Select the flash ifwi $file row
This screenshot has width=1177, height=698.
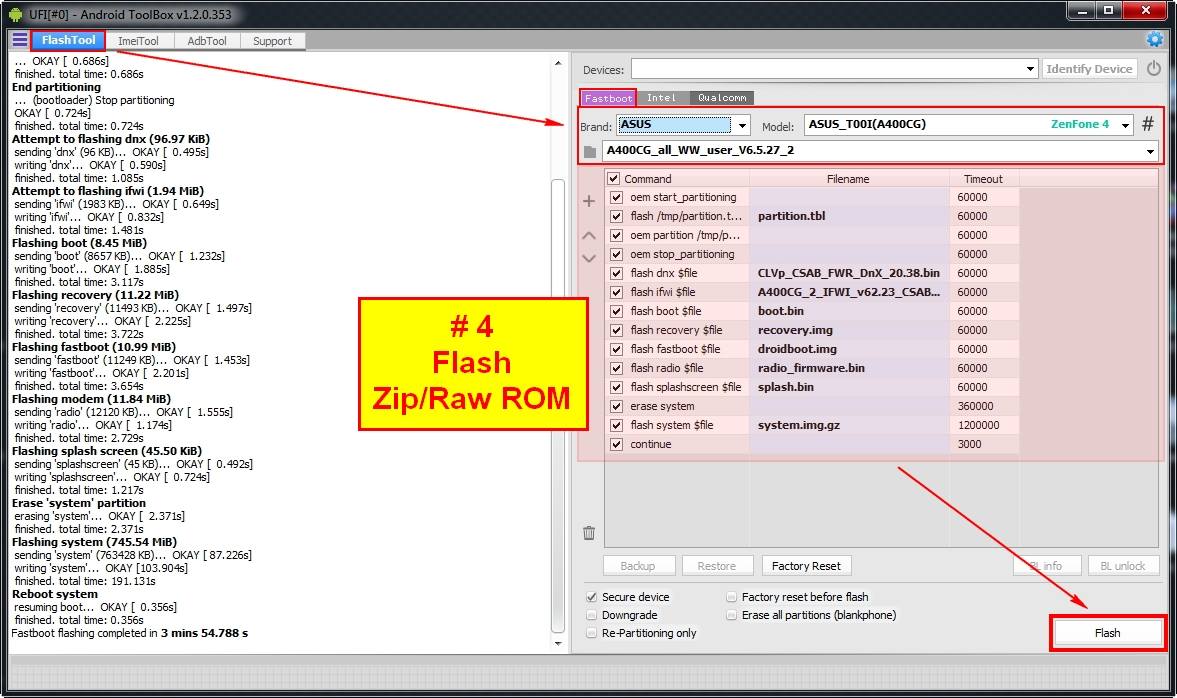(x=812, y=292)
